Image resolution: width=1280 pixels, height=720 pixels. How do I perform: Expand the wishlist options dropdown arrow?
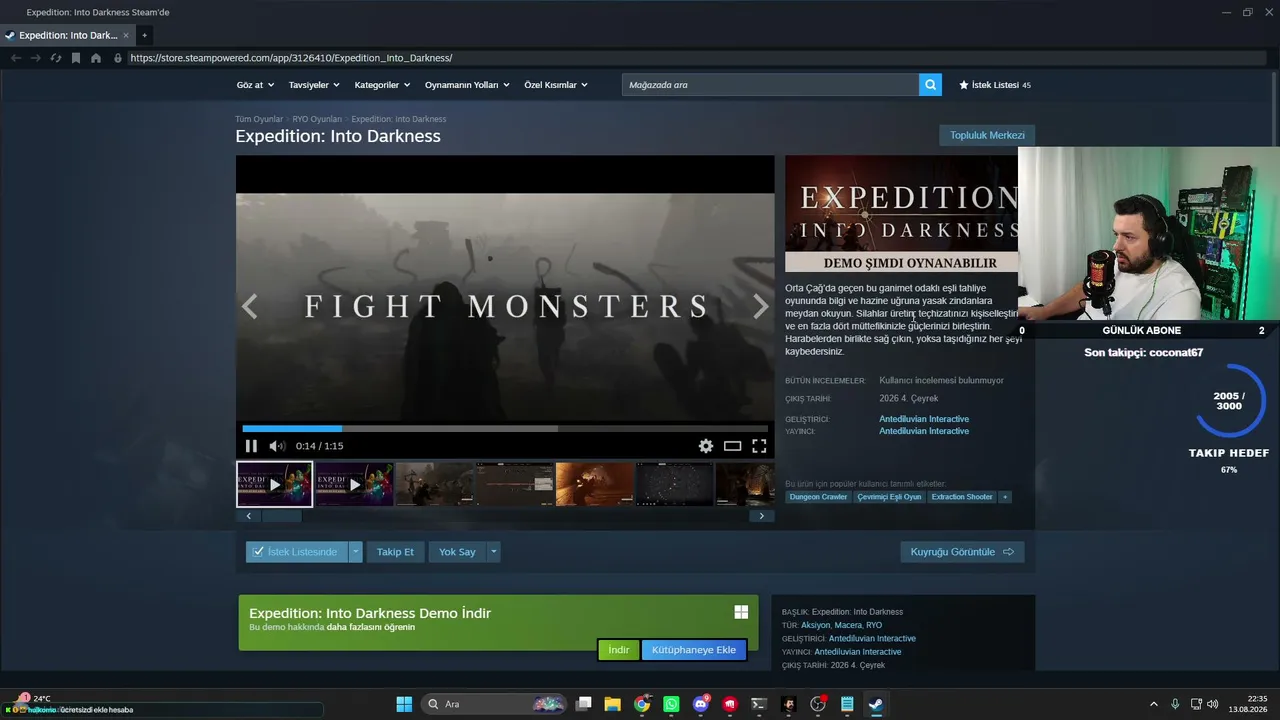(x=355, y=552)
